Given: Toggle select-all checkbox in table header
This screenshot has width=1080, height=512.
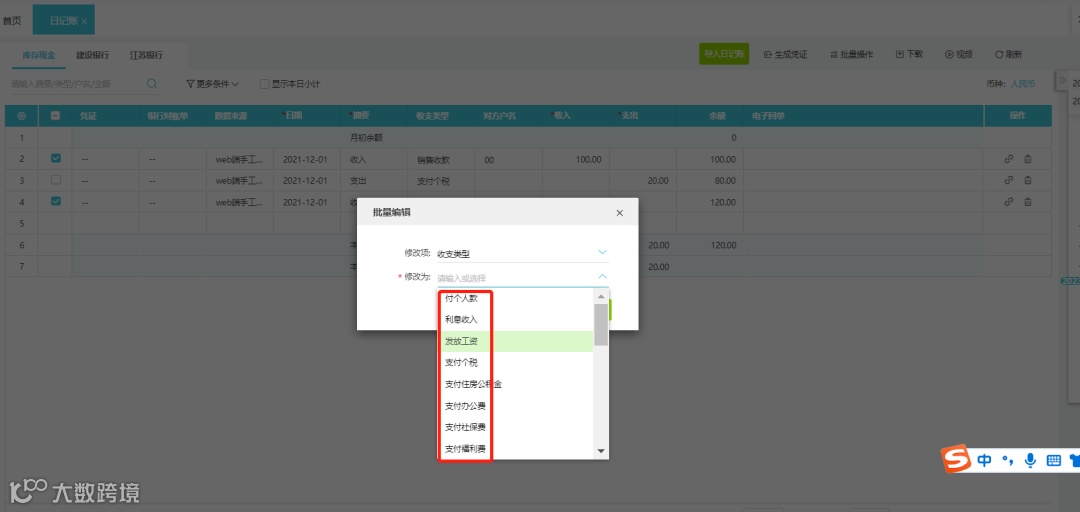Looking at the screenshot, I should tap(56, 116).
